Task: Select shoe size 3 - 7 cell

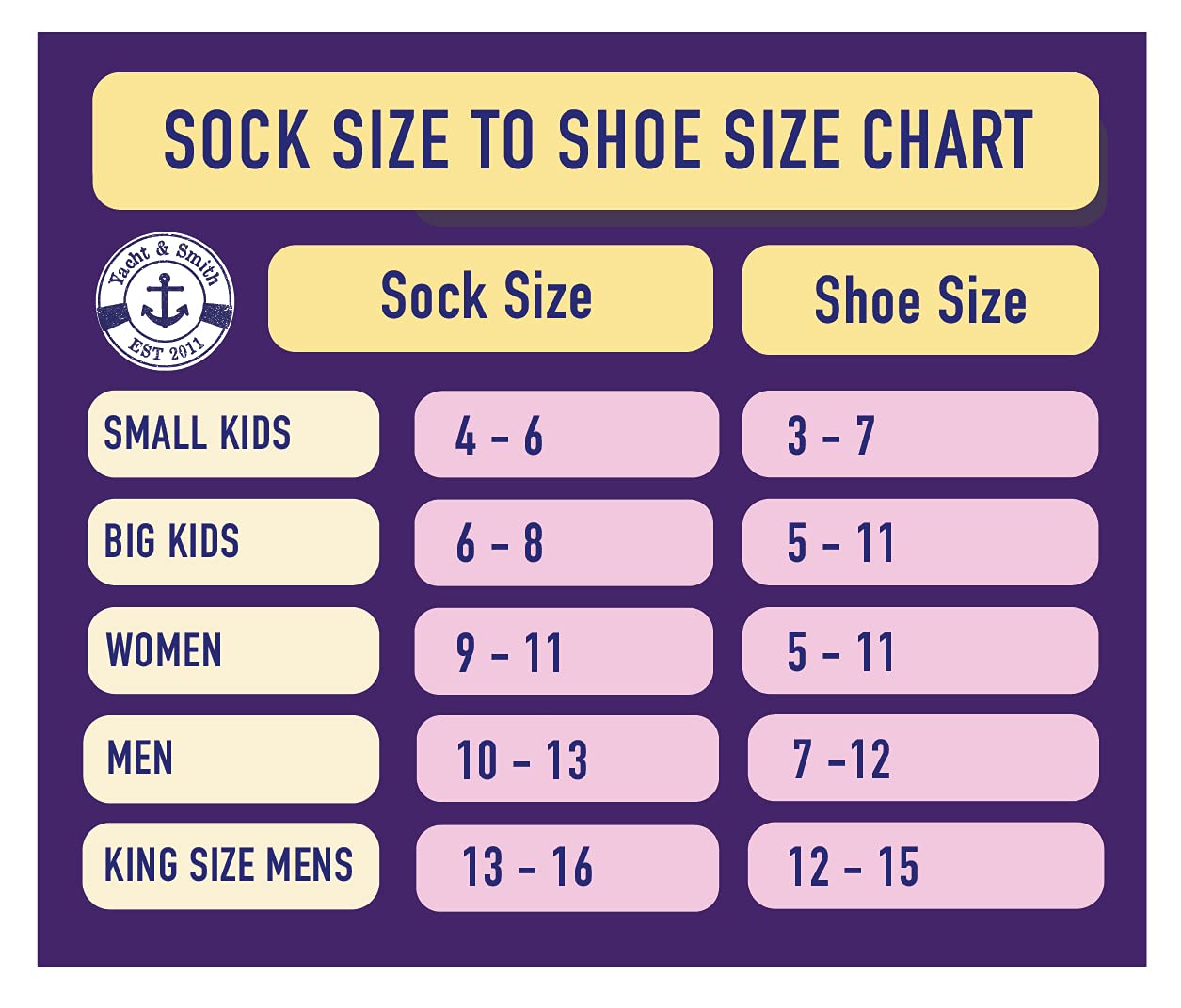Action: pos(919,434)
